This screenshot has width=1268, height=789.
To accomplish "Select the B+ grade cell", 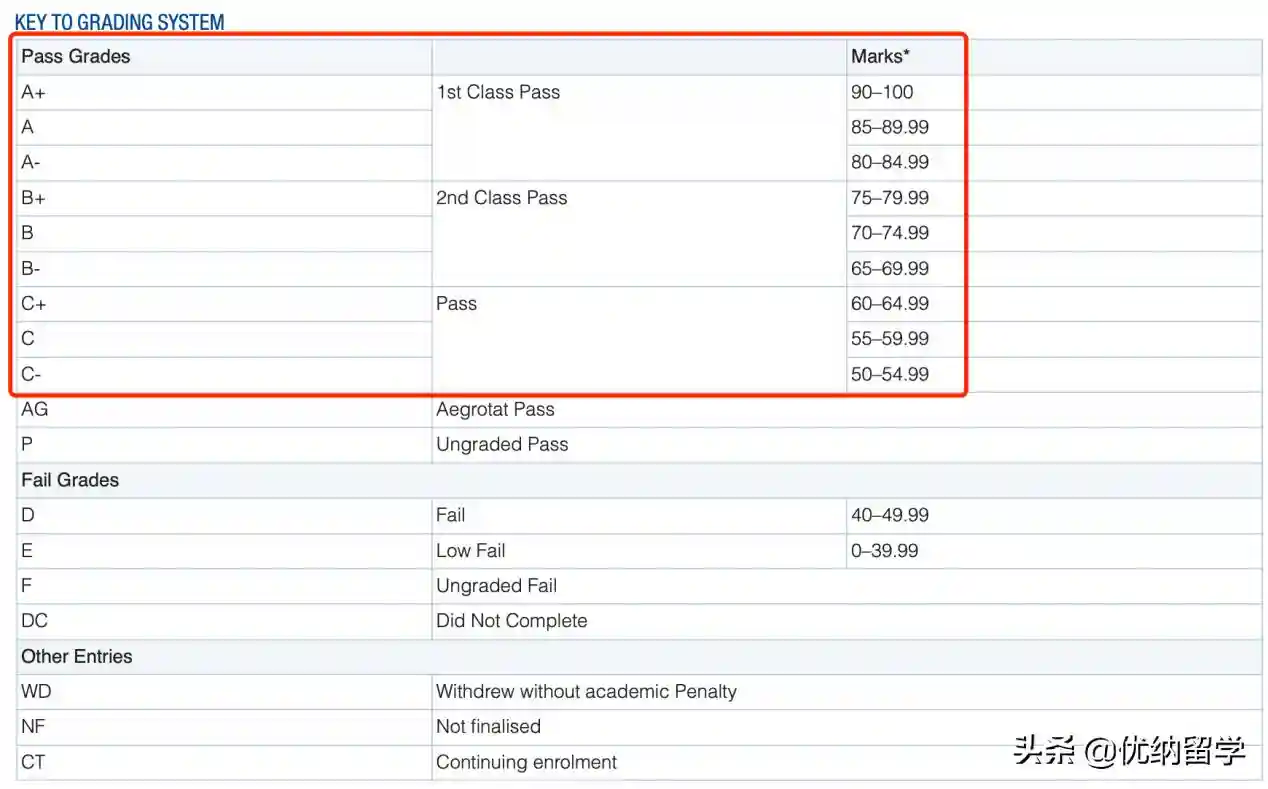I will click(34, 198).
